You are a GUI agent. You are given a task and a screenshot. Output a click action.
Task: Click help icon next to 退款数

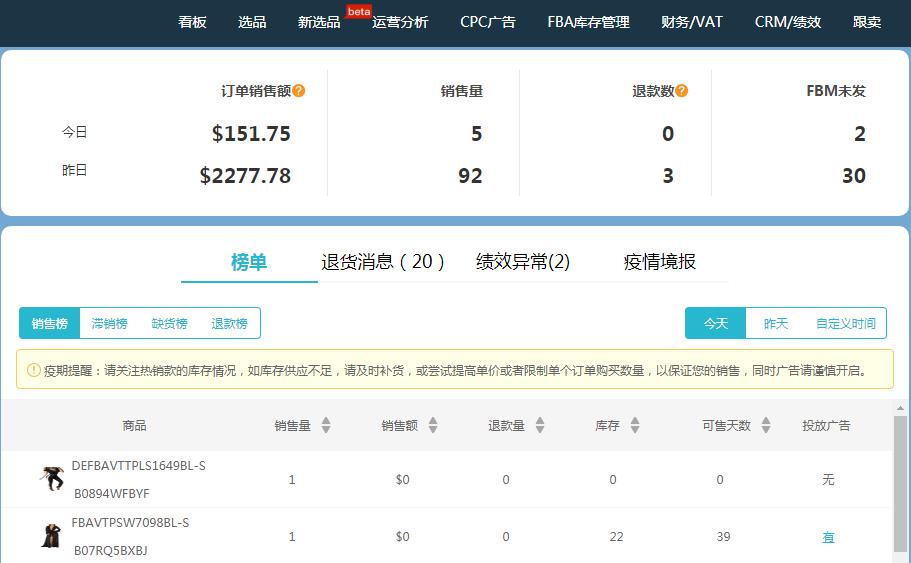click(x=682, y=91)
